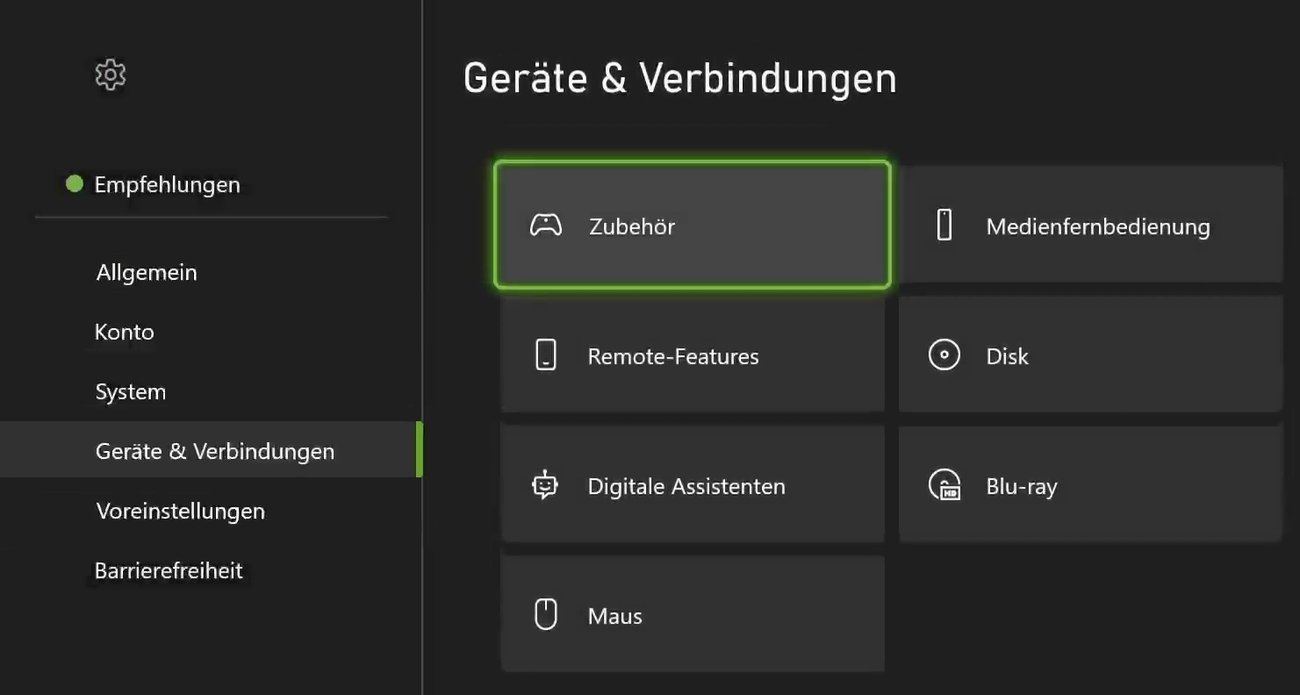Select the mouse icon on the Maus tile
Screen dimensions: 1300x695
coord(545,614)
